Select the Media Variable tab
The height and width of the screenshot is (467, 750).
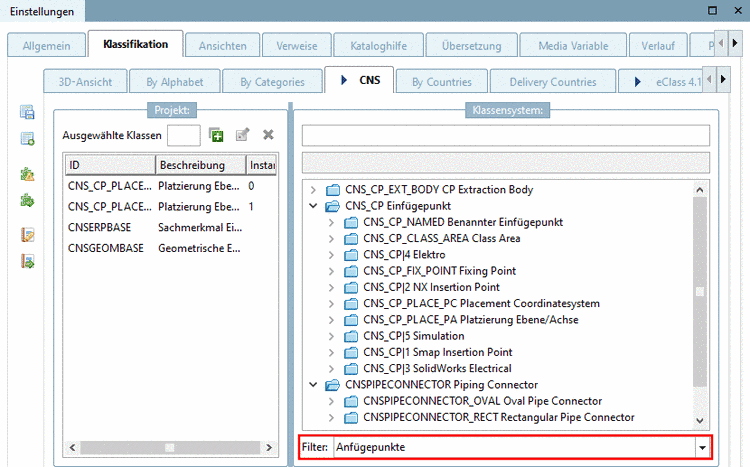click(573, 46)
